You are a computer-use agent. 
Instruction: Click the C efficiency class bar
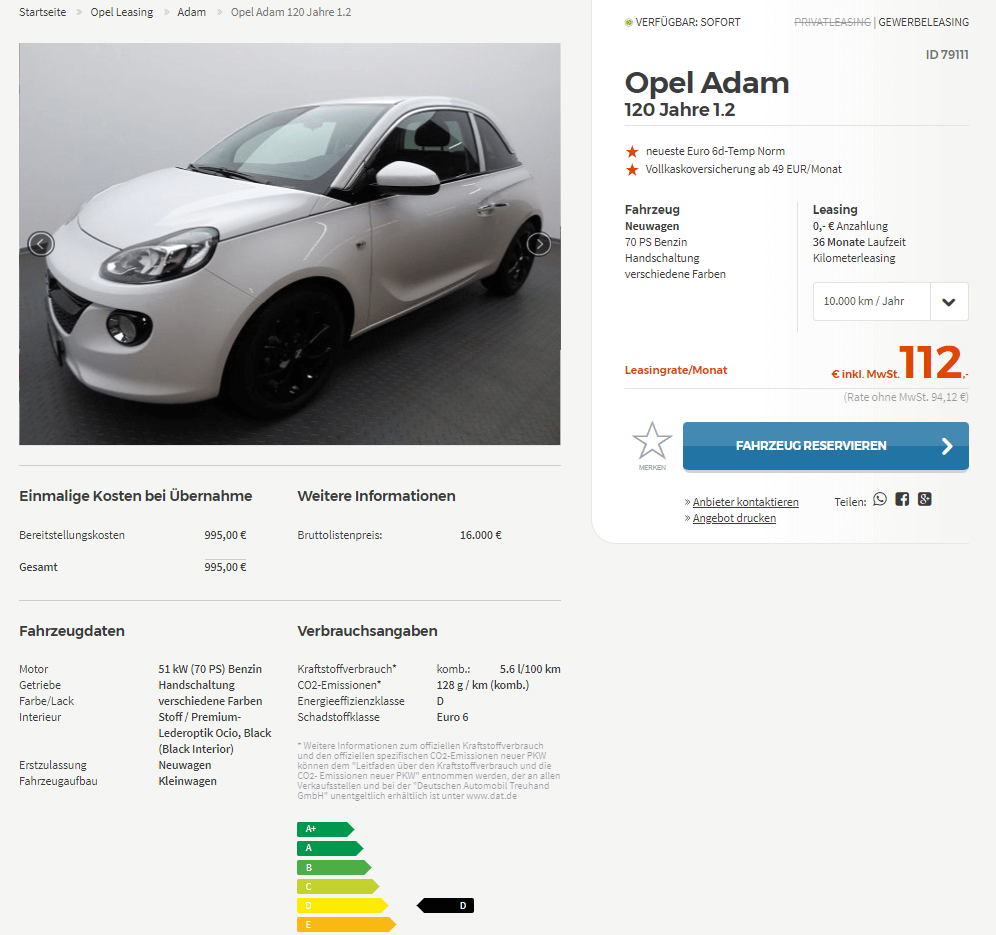338,886
